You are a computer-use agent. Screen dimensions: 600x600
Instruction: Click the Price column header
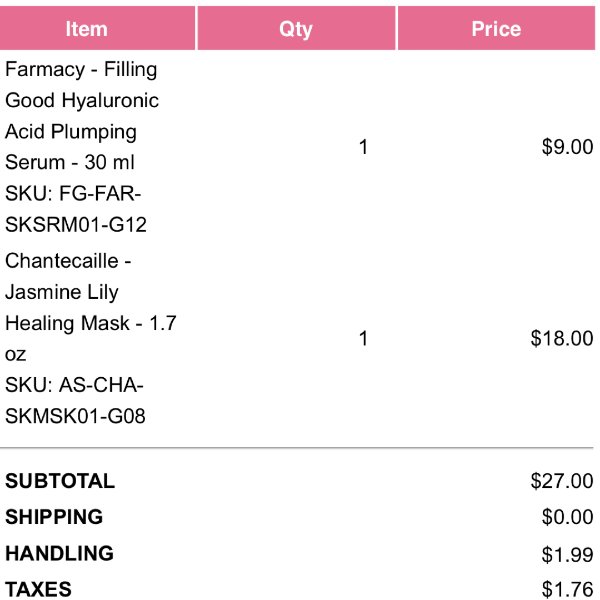496,28
